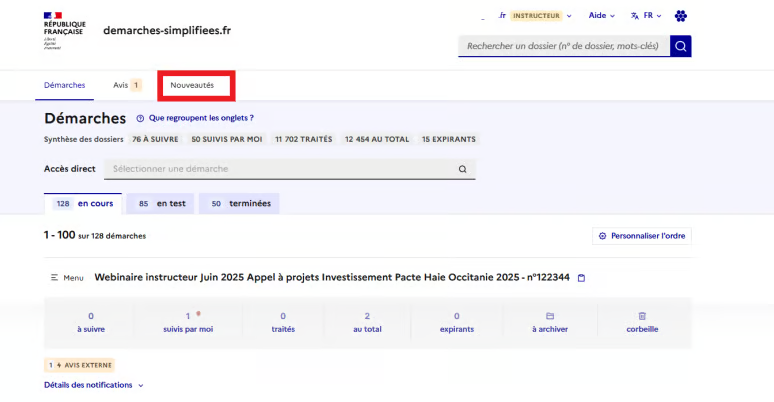The height and width of the screenshot is (402, 774).
Task: Open the 'corbeille' trash bin
Action: point(642,322)
